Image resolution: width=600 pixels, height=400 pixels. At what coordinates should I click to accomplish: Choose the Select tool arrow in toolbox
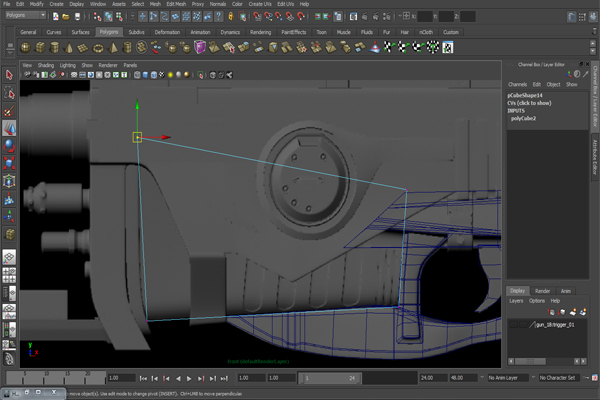click(x=9, y=75)
